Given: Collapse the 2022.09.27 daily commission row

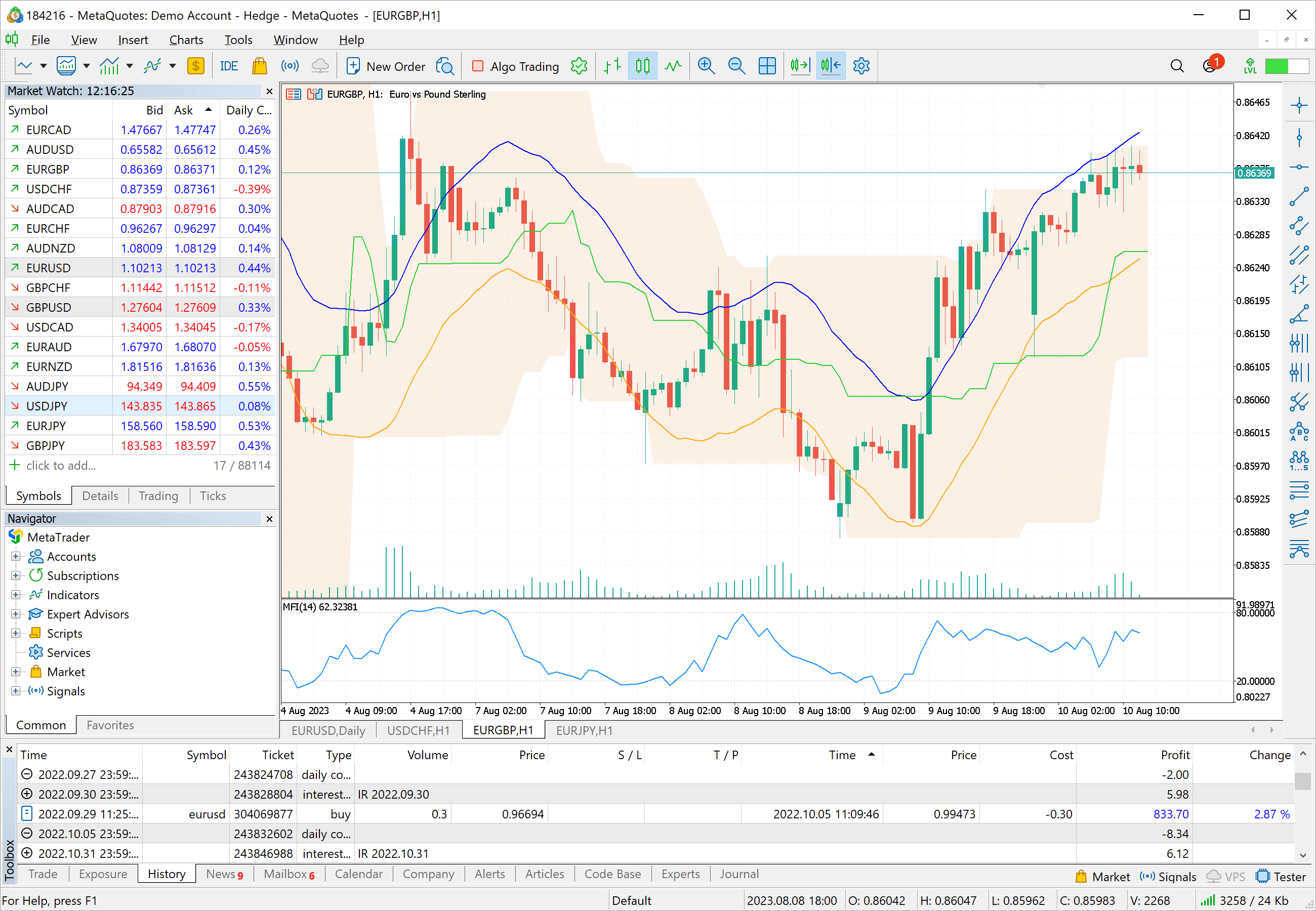Looking at the screenshot, I should pyautogui.click(x=27, y=774).
